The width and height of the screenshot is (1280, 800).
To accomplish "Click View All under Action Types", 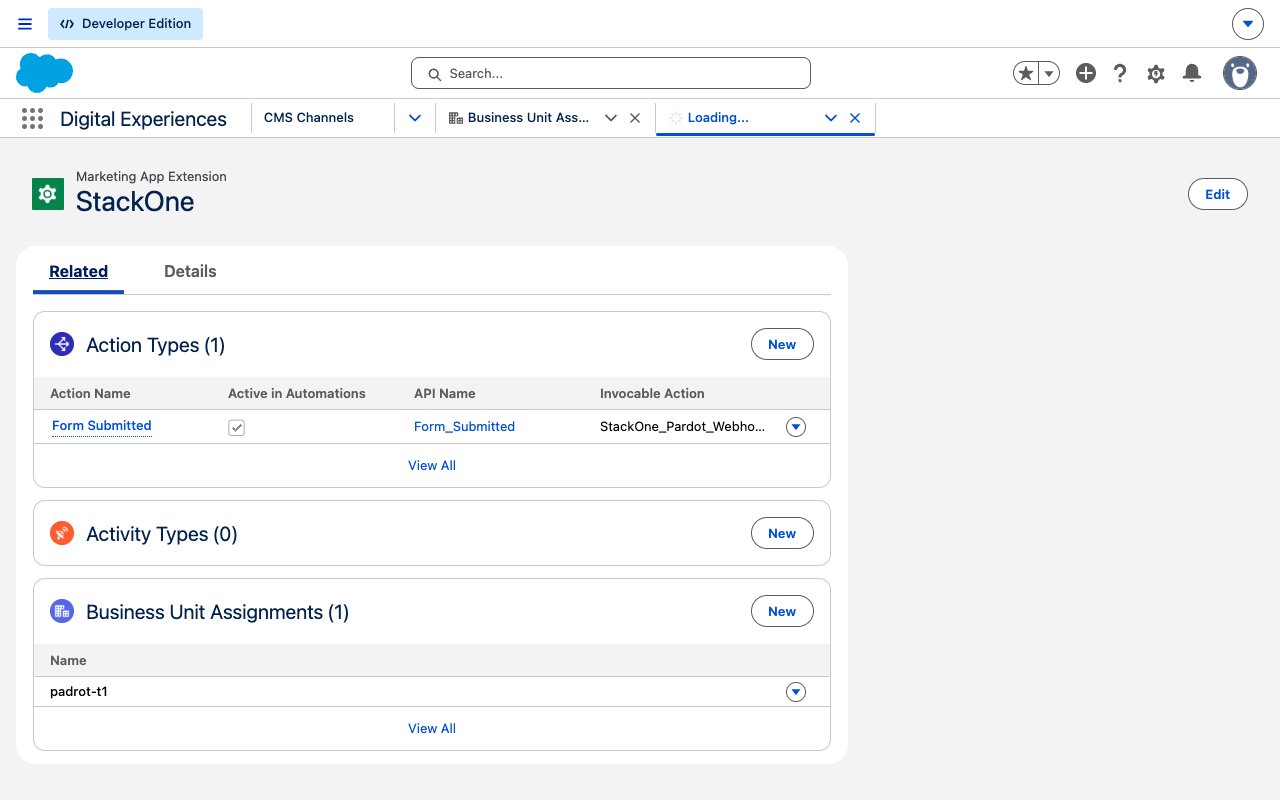I will [432, 466].
